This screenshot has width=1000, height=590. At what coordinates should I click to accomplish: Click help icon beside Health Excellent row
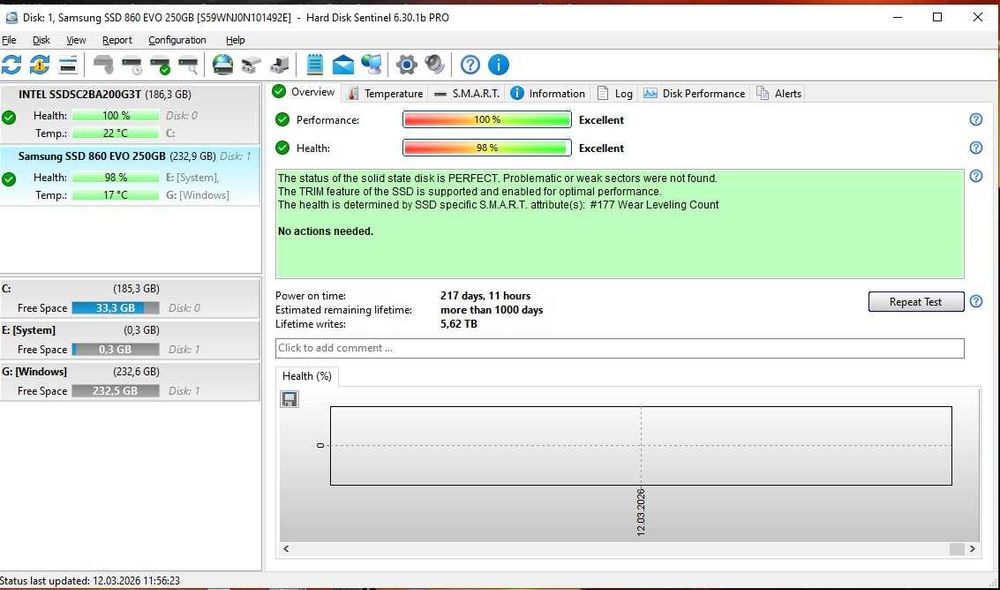[976, 148]
